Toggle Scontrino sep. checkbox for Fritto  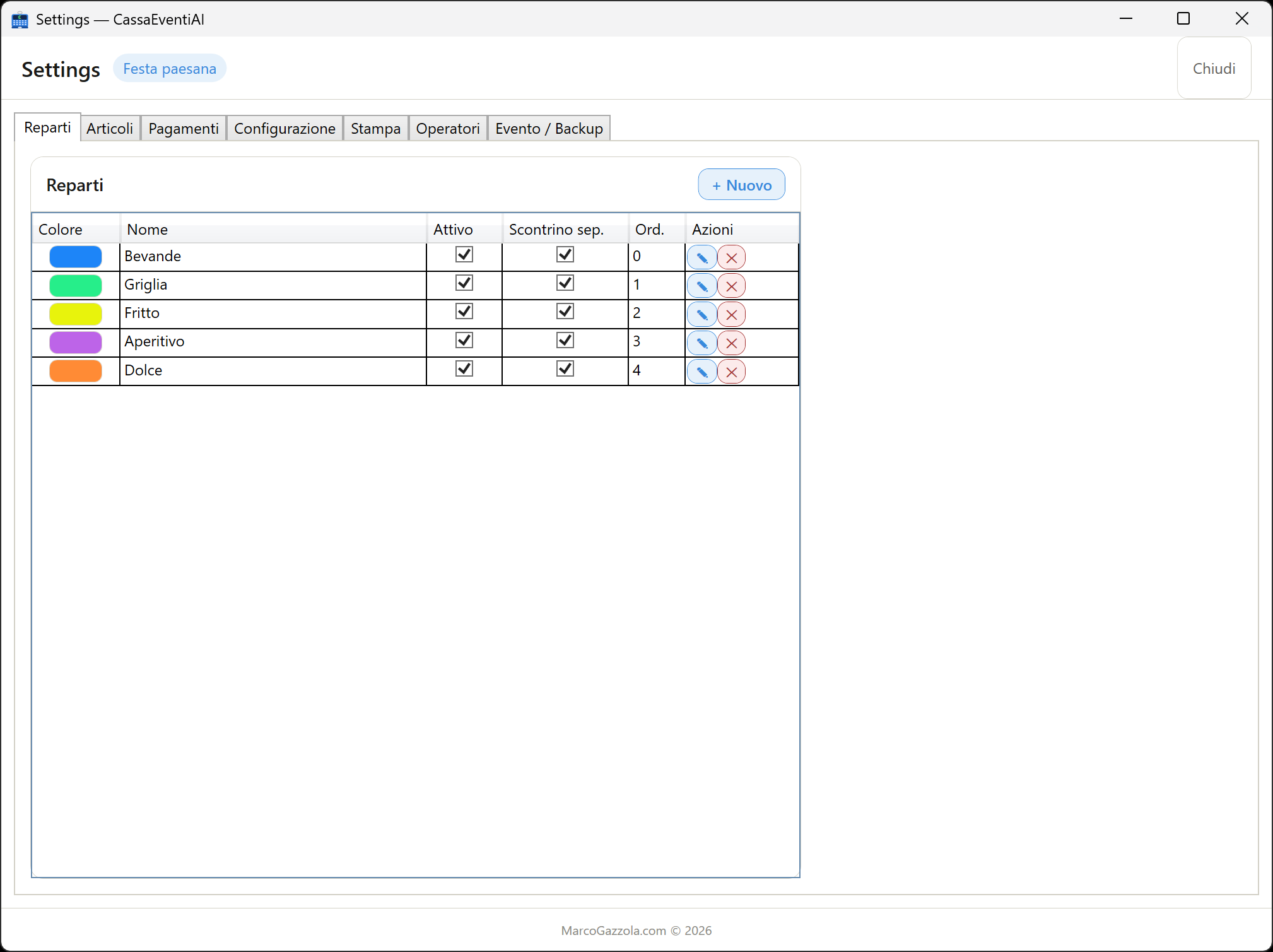click(x=565, y=311)
